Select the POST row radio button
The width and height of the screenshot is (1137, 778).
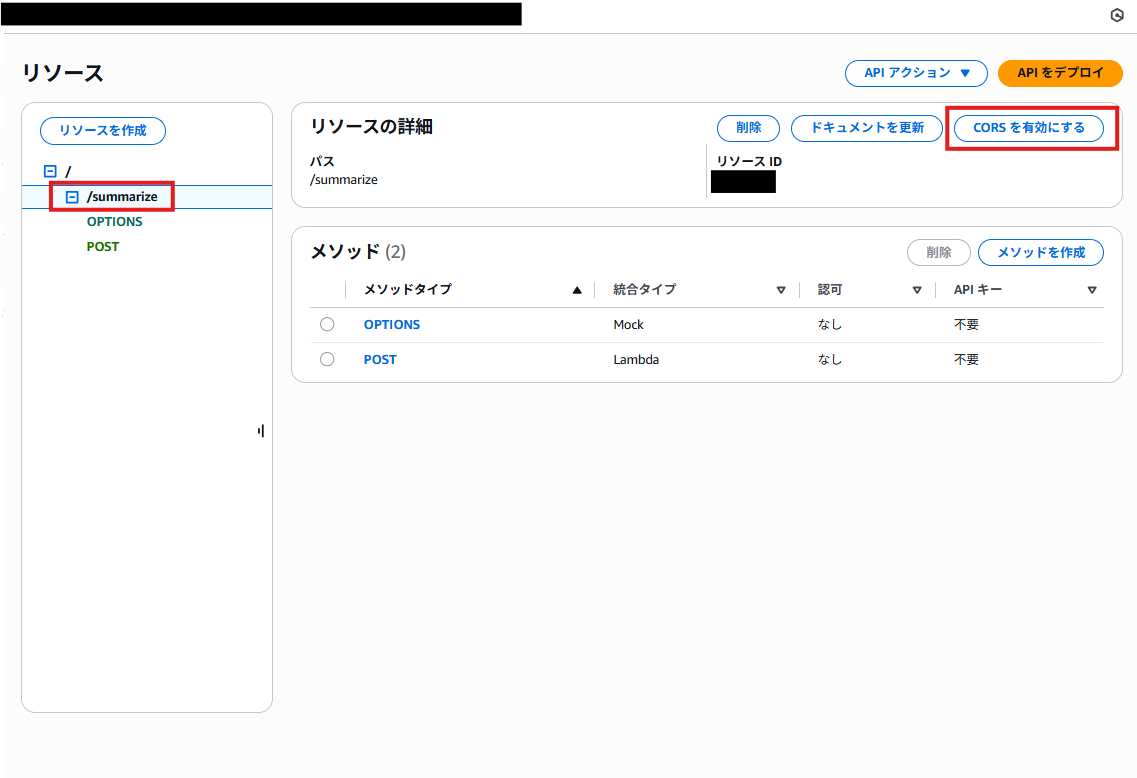point(327,359)
